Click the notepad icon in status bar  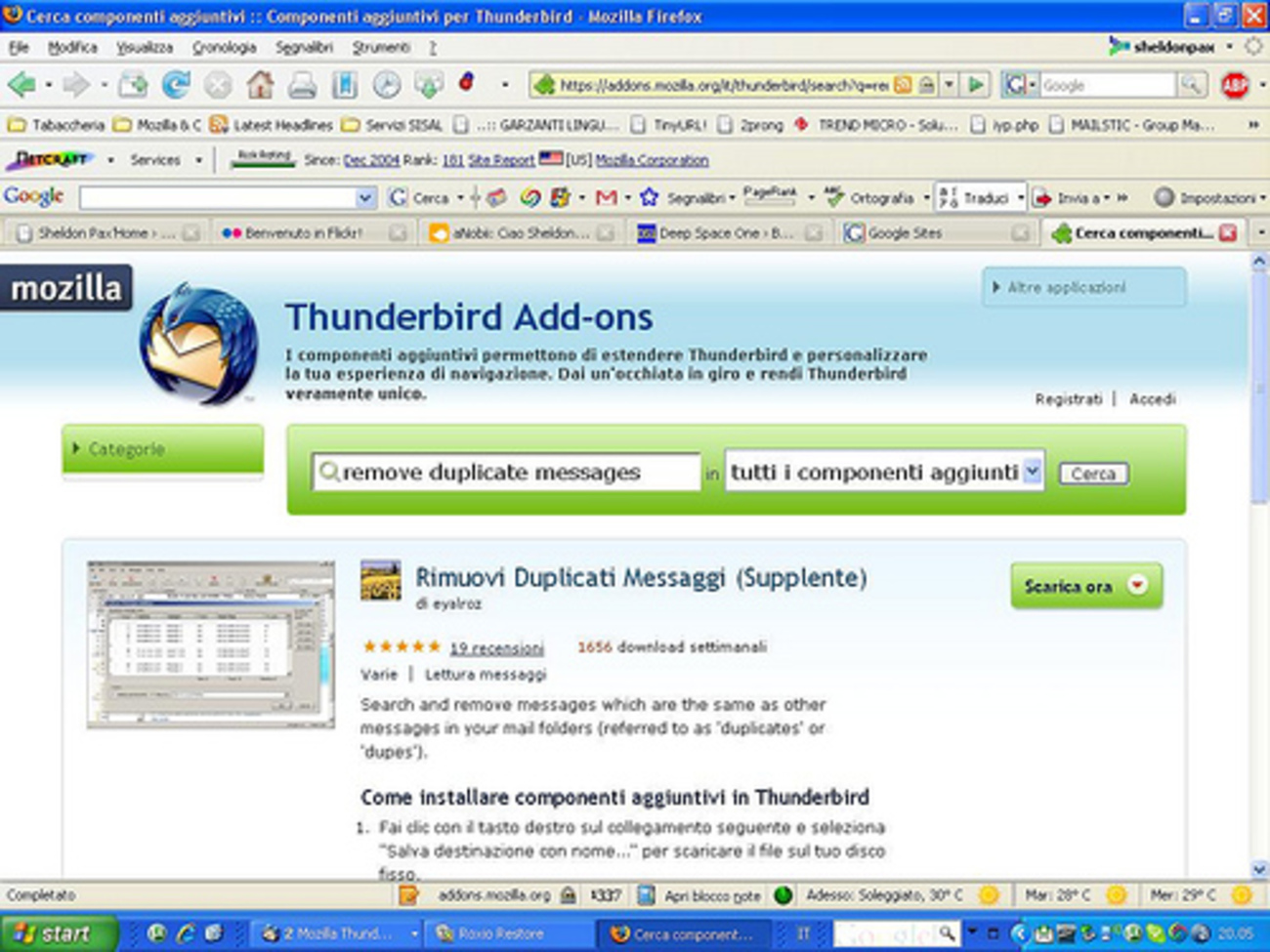coord(646,895)
